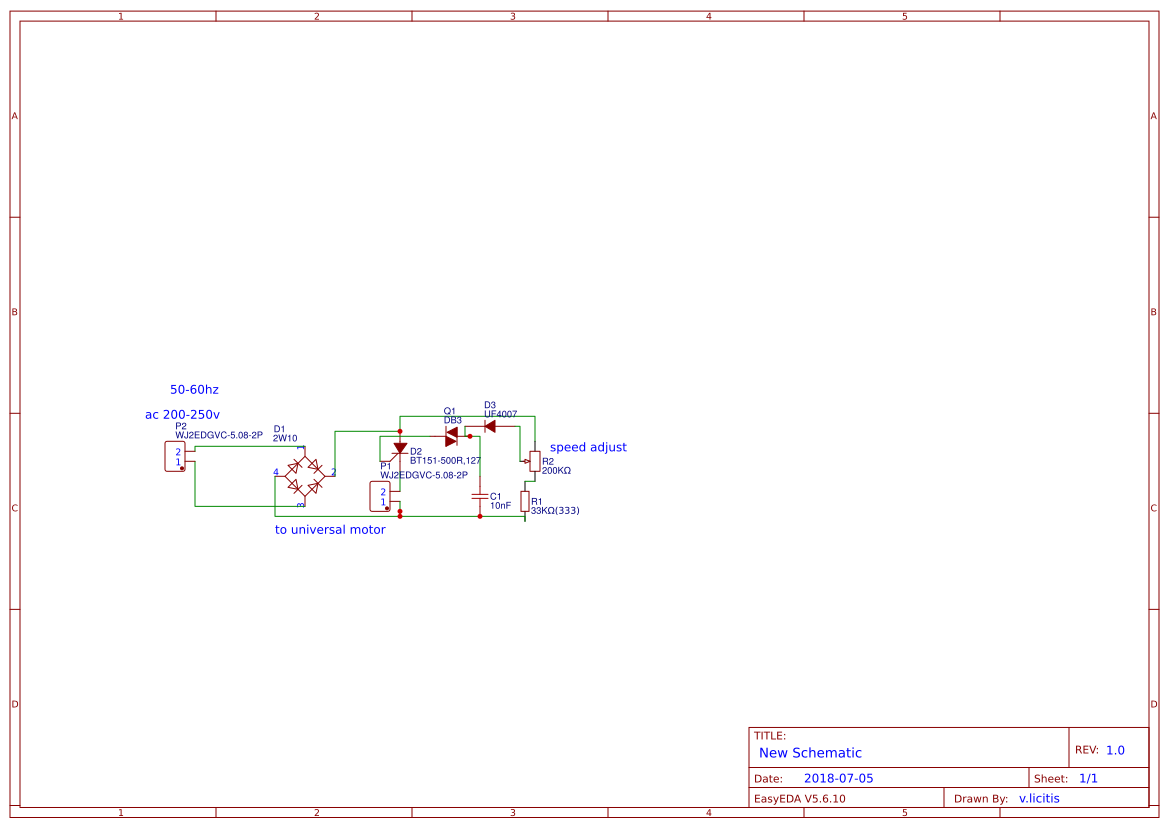1169x828 pixels.
Task: Click the P1 connector symbol
Action: point(381,494)
